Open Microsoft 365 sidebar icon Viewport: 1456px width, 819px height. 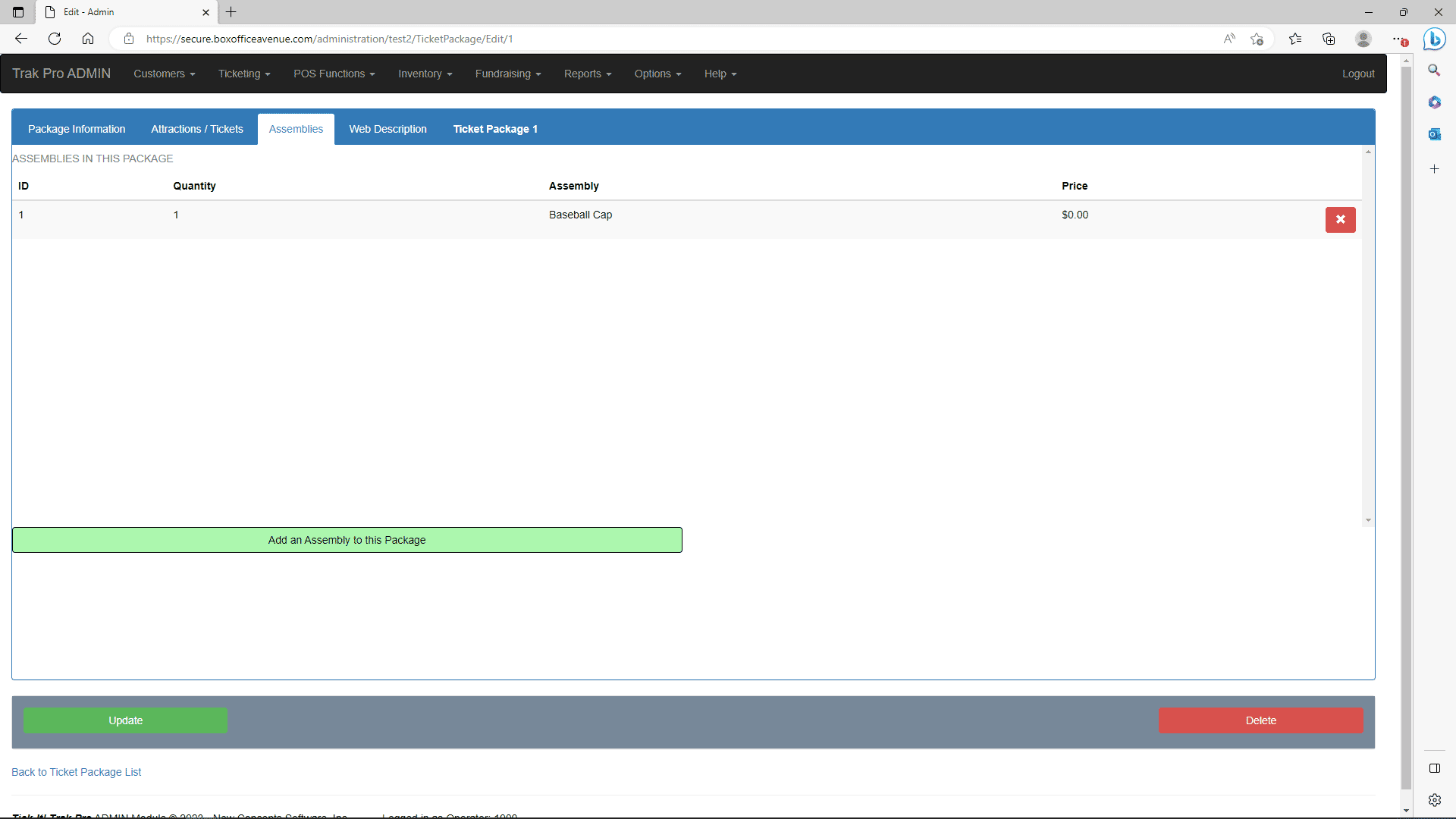point(1434,102)
